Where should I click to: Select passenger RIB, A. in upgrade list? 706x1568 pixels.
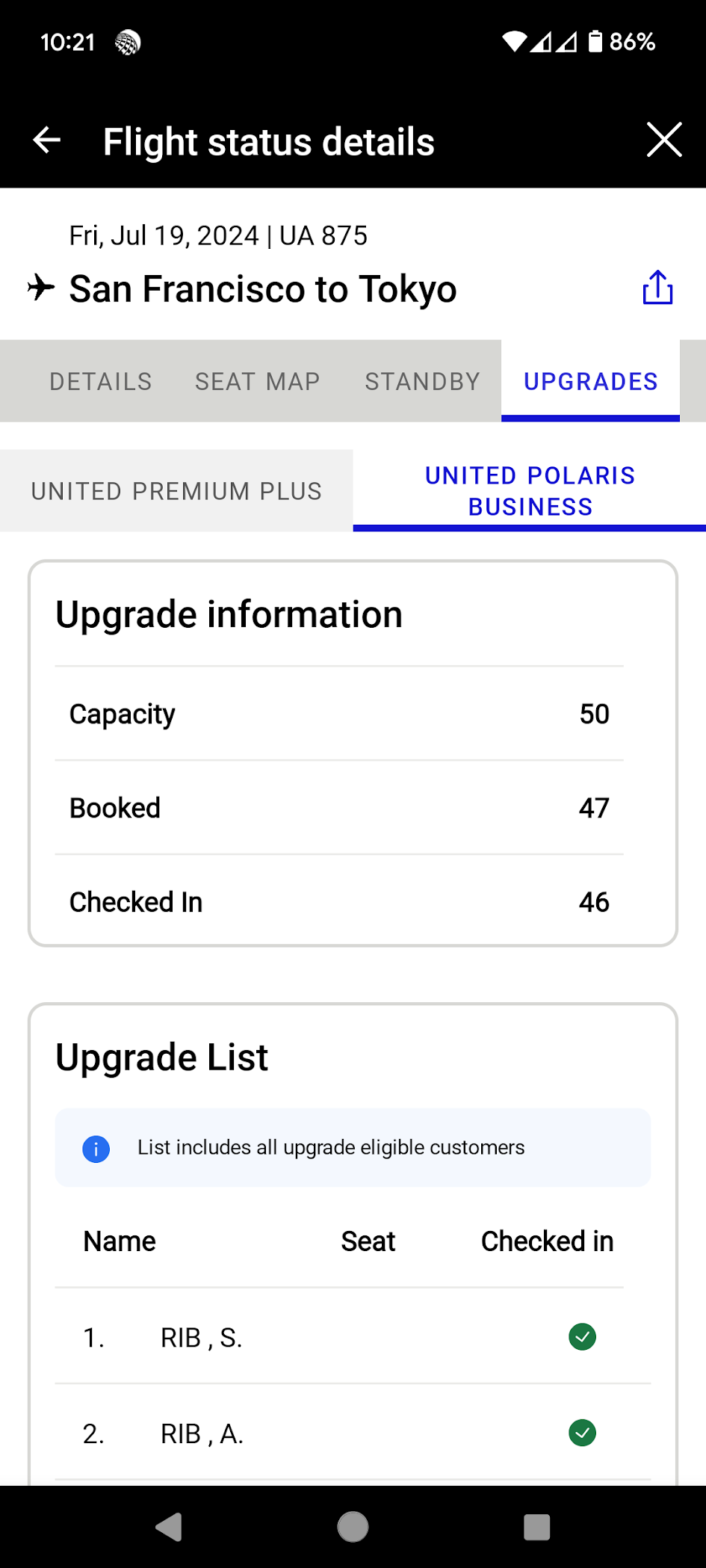tap(202, 1434)
